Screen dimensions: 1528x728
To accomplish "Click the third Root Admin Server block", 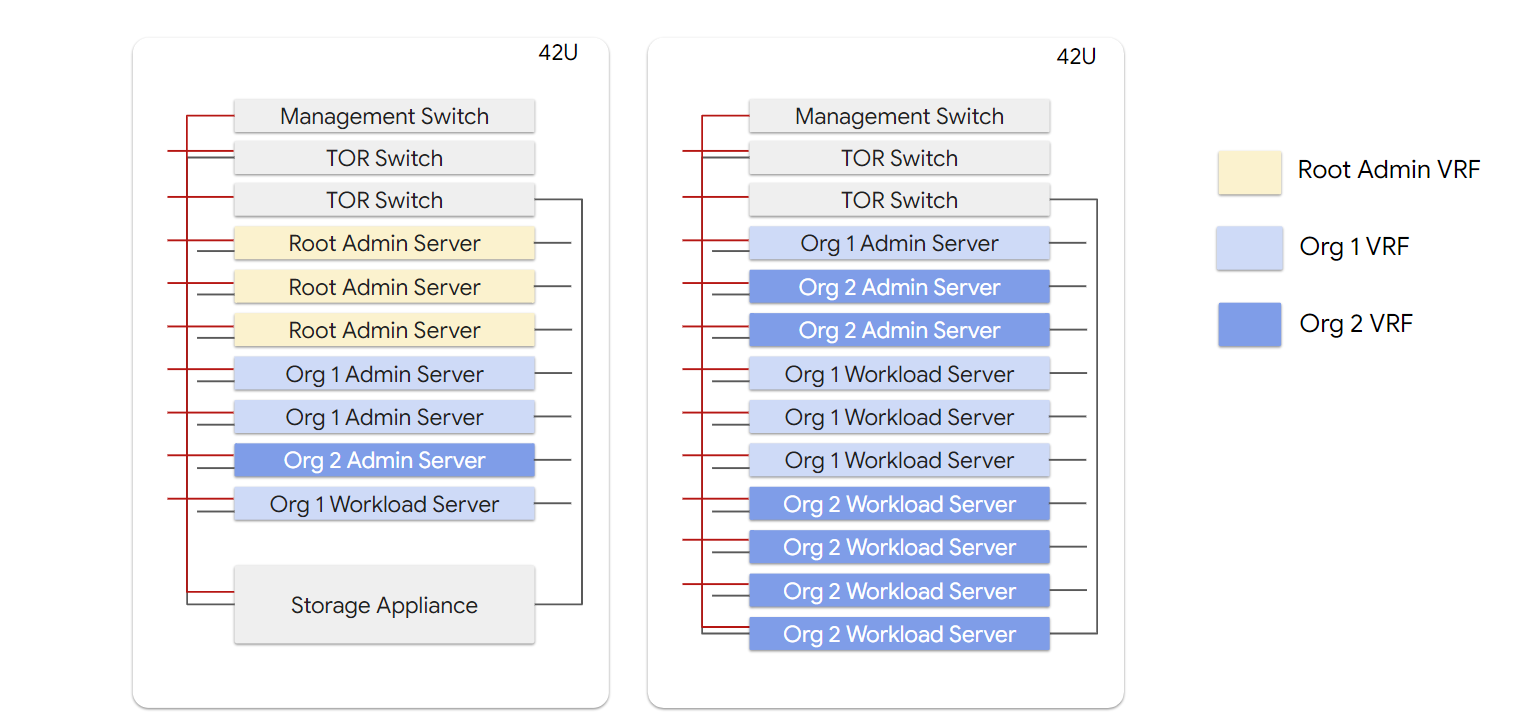I will click(384, 330).
